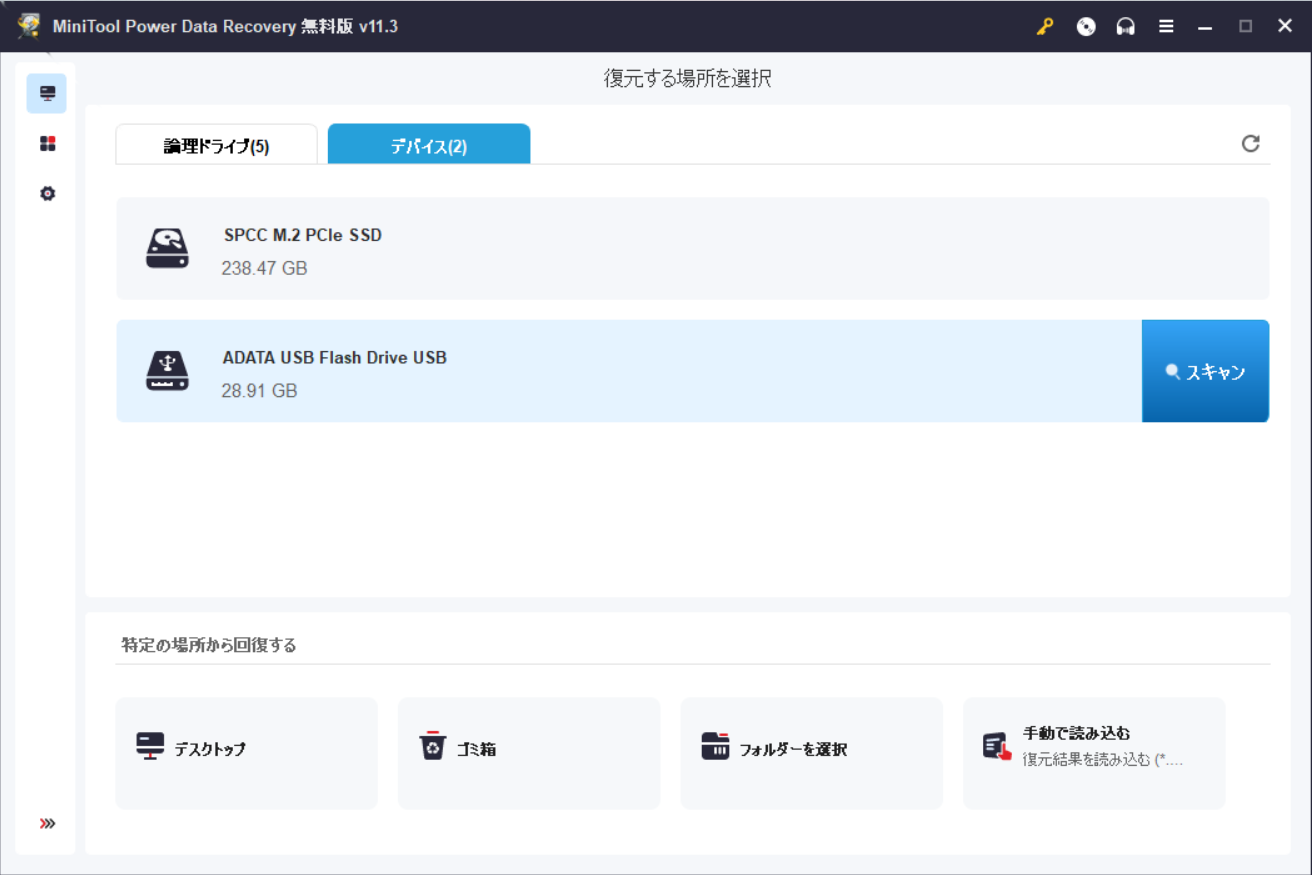This screenshot has height=875, width=1312.
Task: Select the SPCC M.2 PCIe SSD device
Action: pos(692,249)
